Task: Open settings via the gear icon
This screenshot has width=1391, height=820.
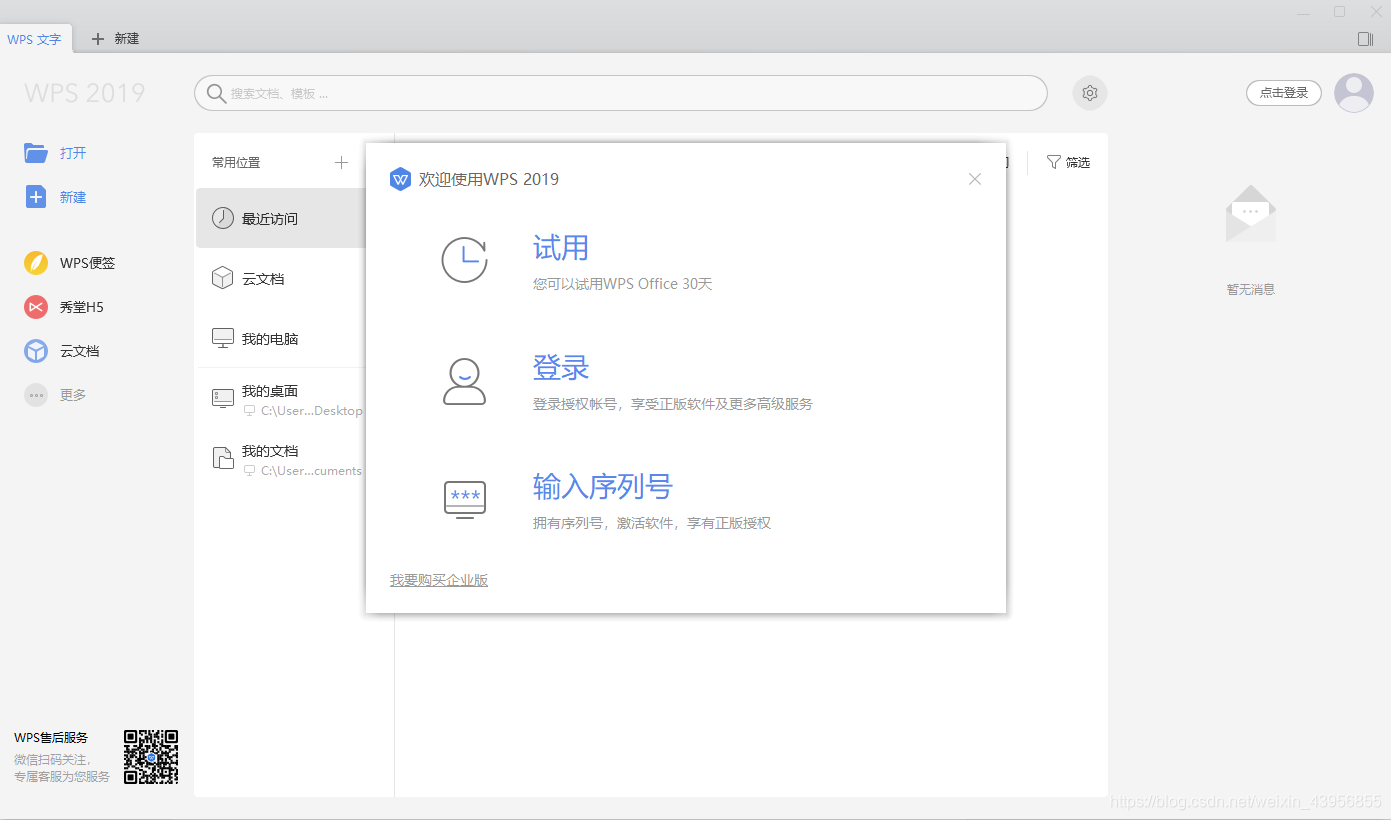Action: pos(1090,93)
